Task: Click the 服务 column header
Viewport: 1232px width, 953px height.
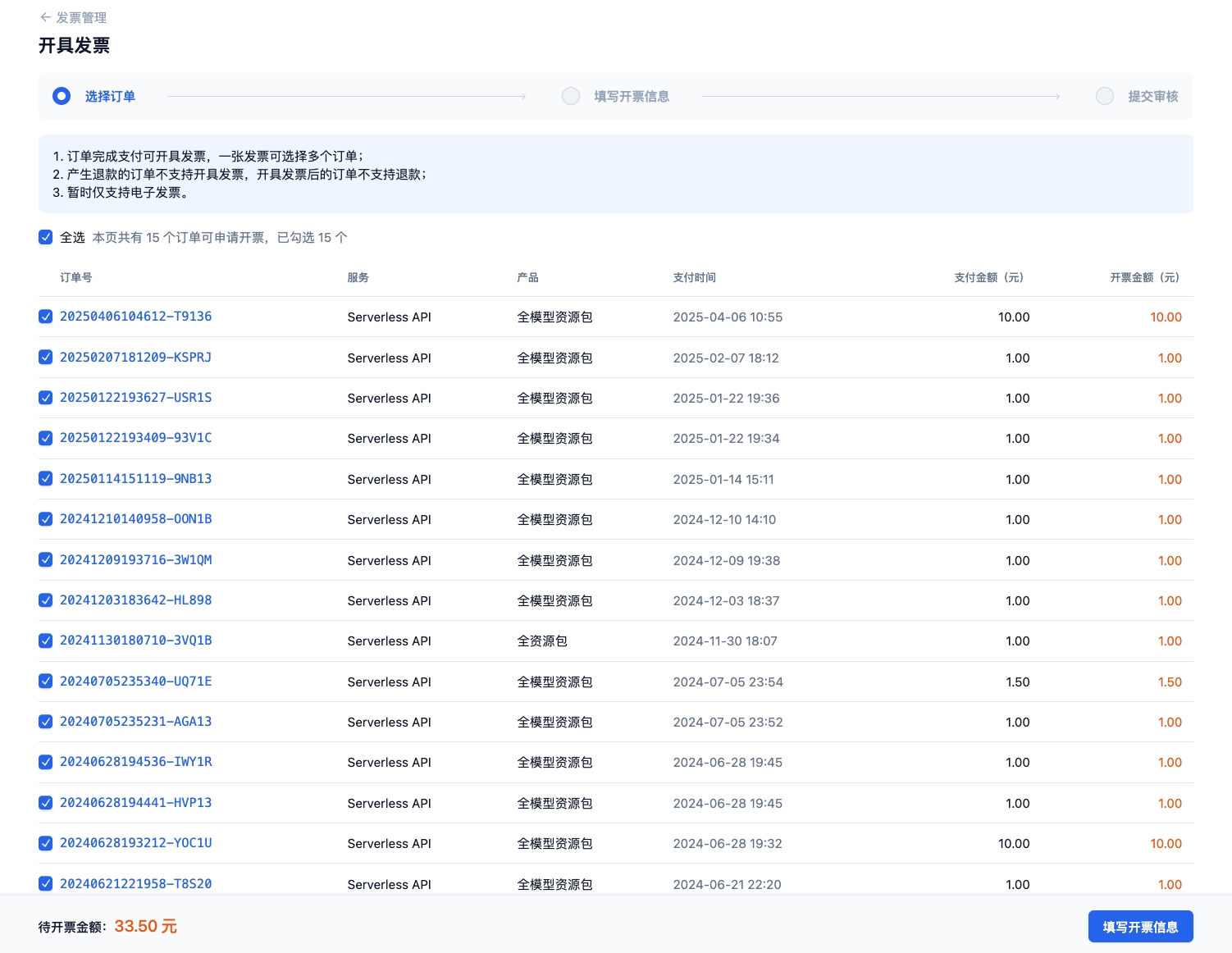Action: coord(358,277)
